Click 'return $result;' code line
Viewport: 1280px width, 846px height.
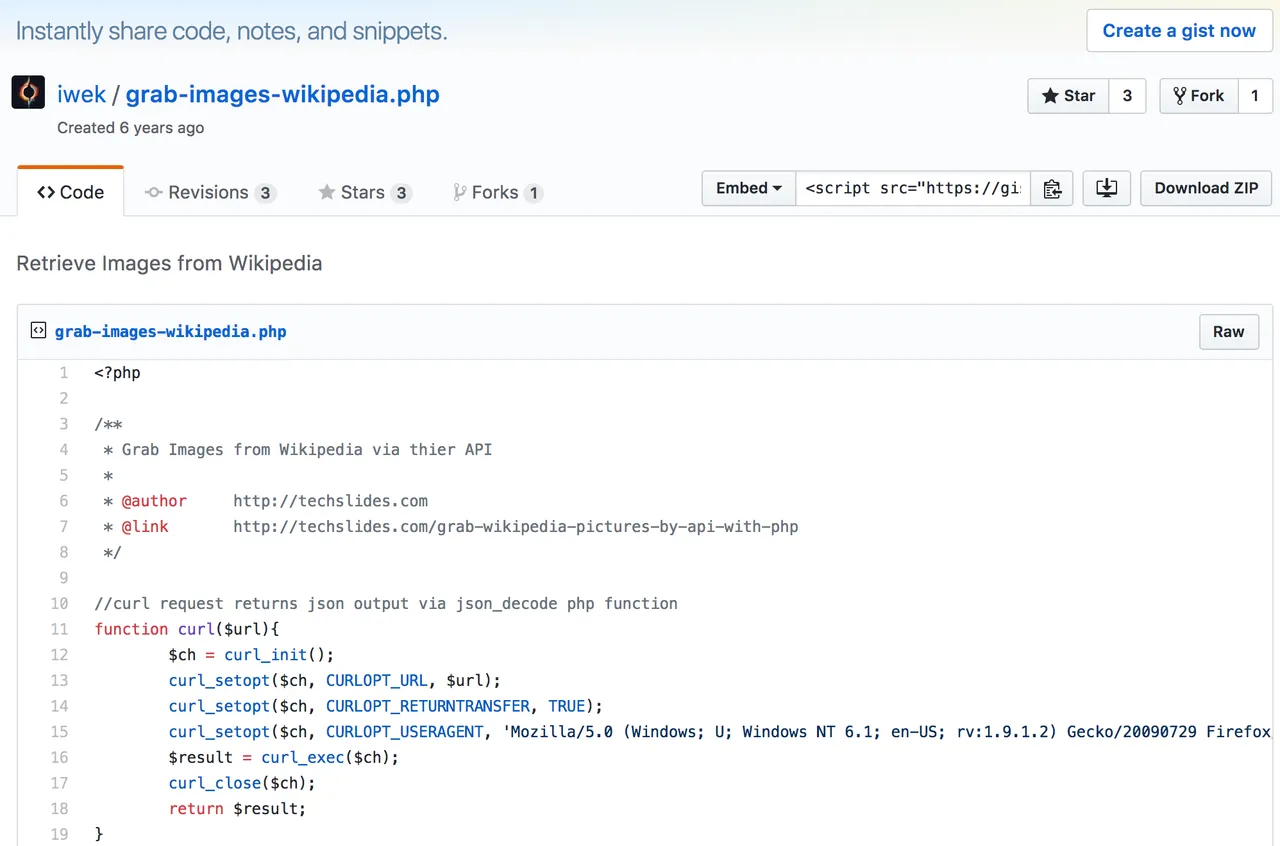click(x=237, y=809)
